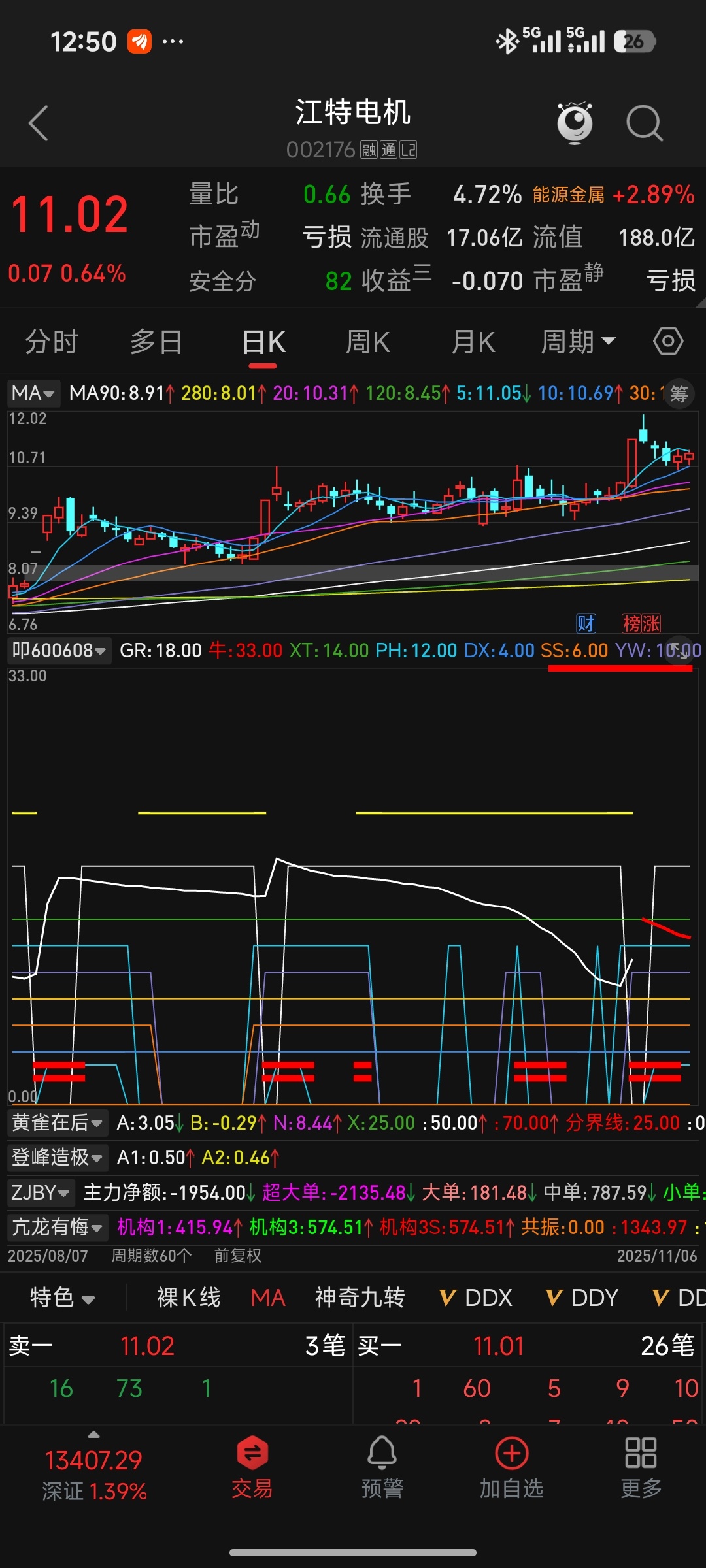706x1568 pixels.
Task: Tap the 量比 0.66 value
Action: pos(327,195)
